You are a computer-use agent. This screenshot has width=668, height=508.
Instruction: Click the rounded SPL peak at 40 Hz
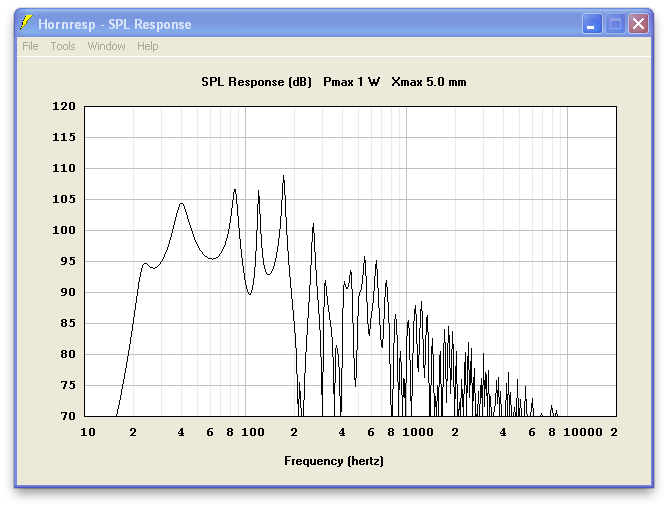click(182, 204)
